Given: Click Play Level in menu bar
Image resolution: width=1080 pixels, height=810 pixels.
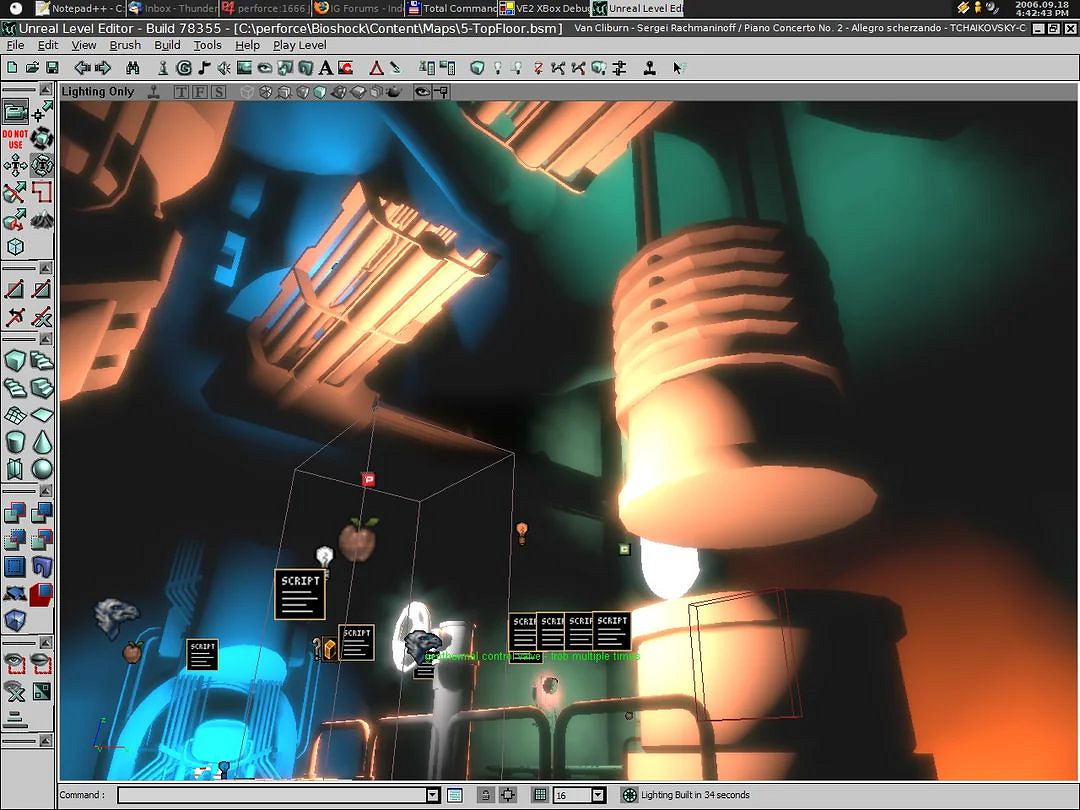Looking at the screenshot, I should point(299,45).
